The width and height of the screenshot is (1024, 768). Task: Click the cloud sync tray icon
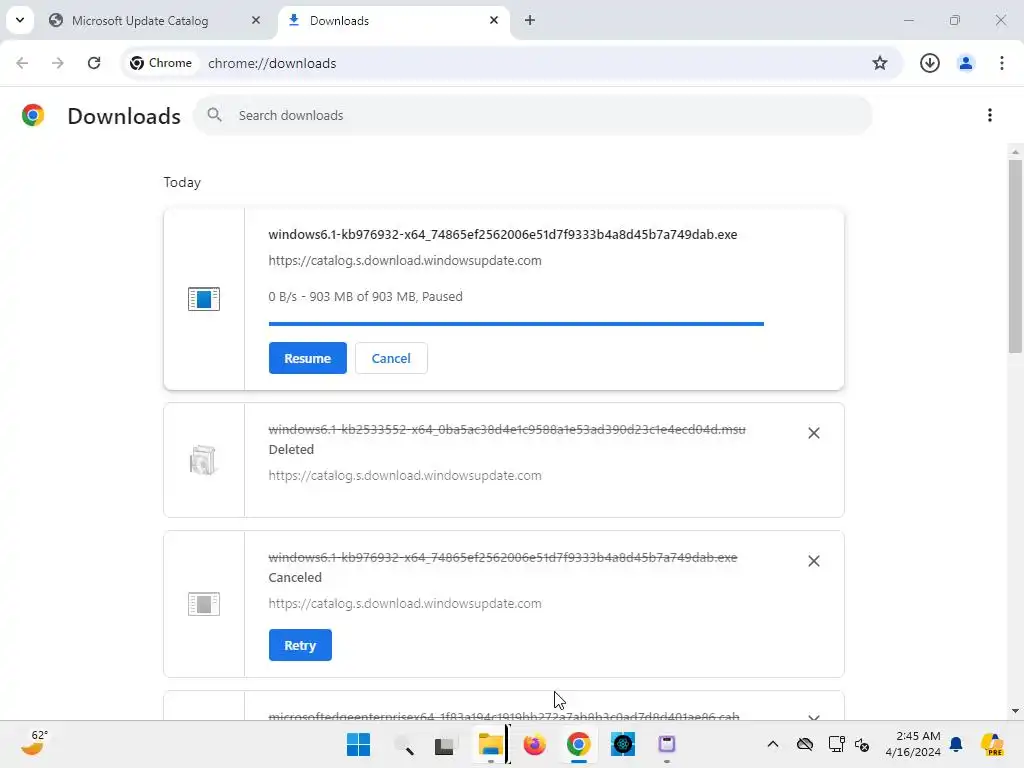(x=805, y=744)
